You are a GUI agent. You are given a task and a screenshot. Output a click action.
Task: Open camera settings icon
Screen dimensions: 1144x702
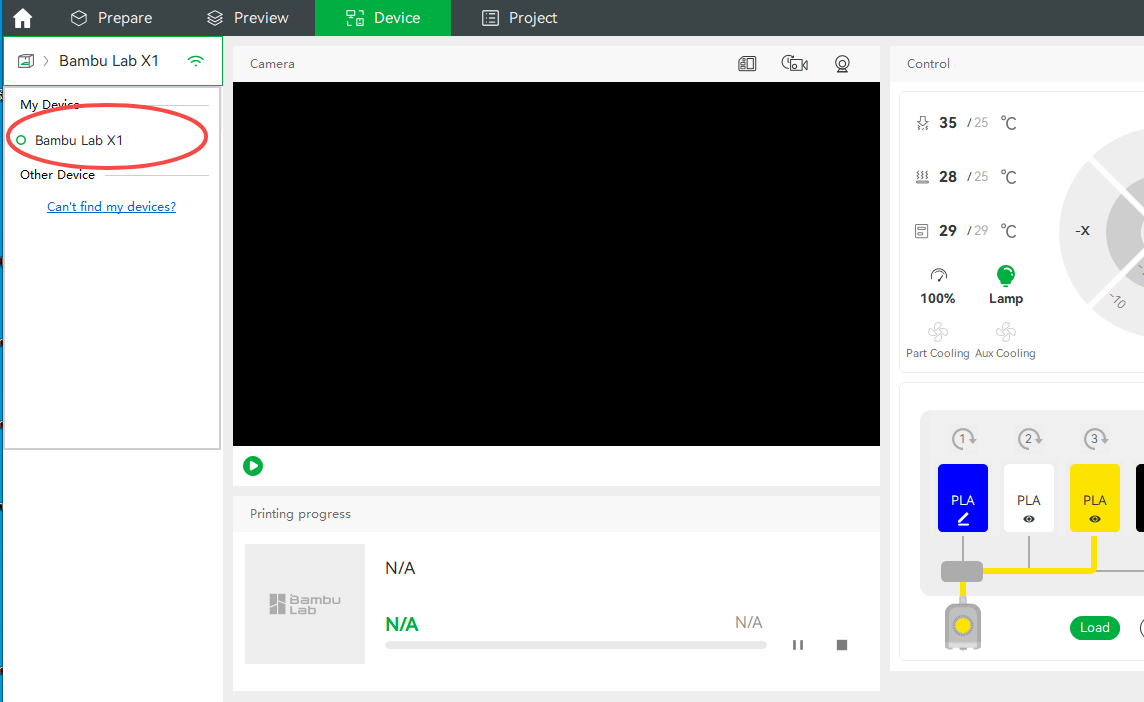click(842, 64)
